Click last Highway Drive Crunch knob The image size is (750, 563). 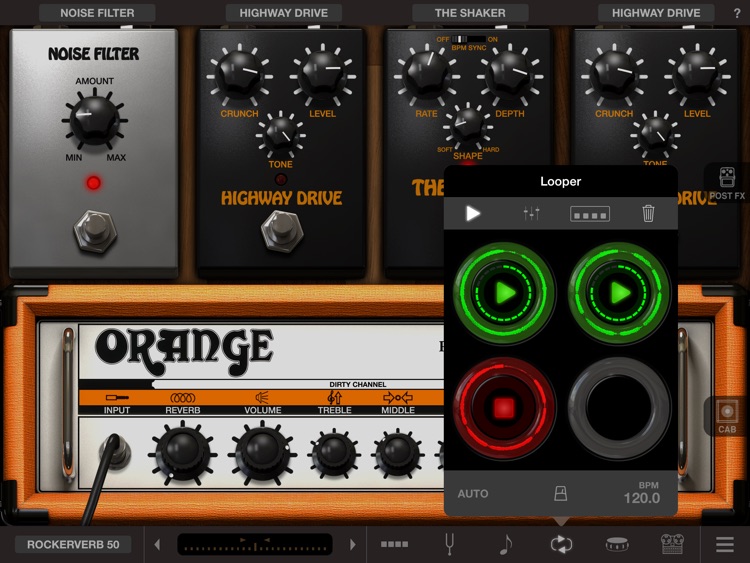[x=614, y=76]
